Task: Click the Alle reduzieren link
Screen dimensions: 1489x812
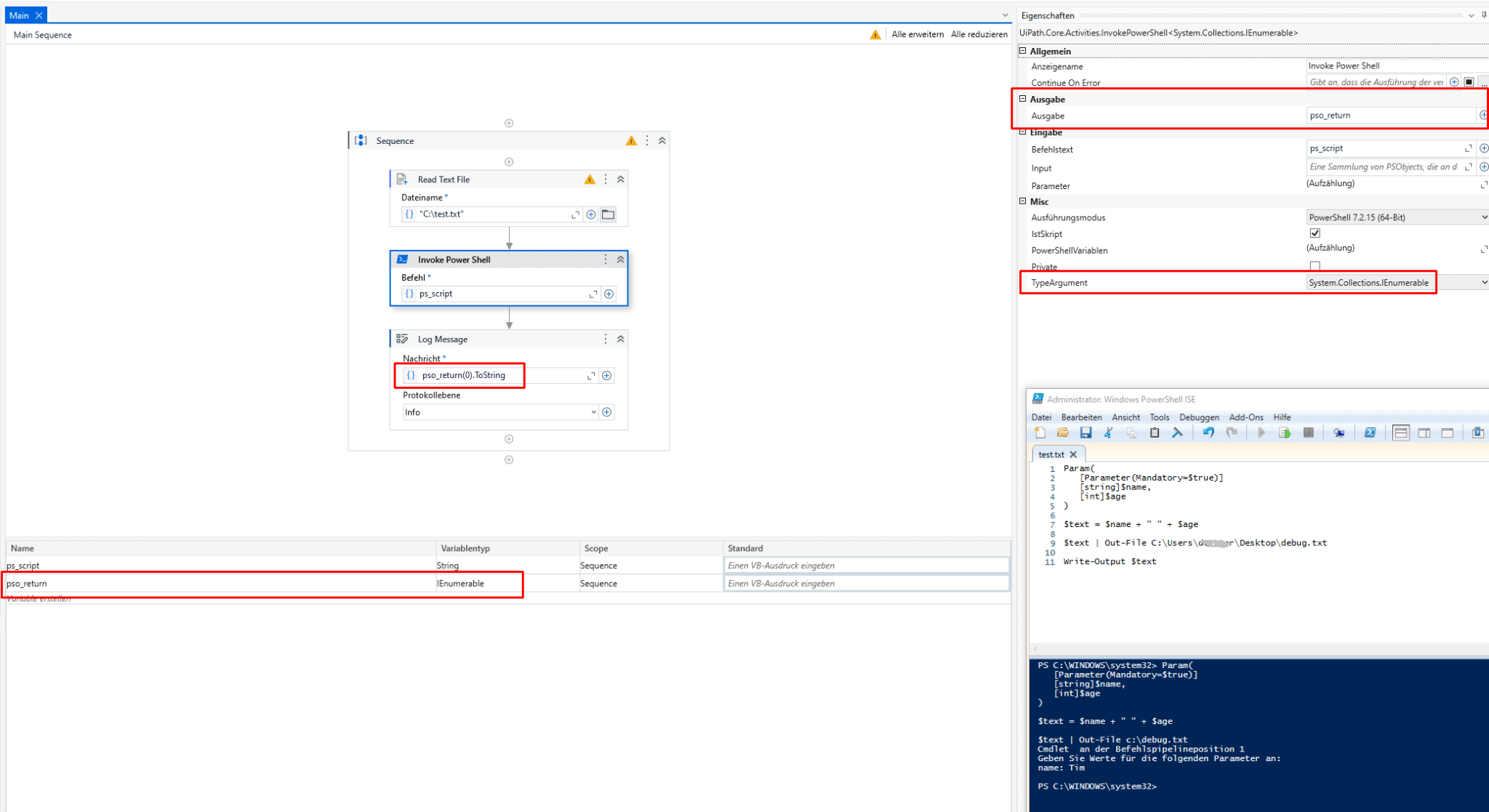Action: [x=979, y=34]
